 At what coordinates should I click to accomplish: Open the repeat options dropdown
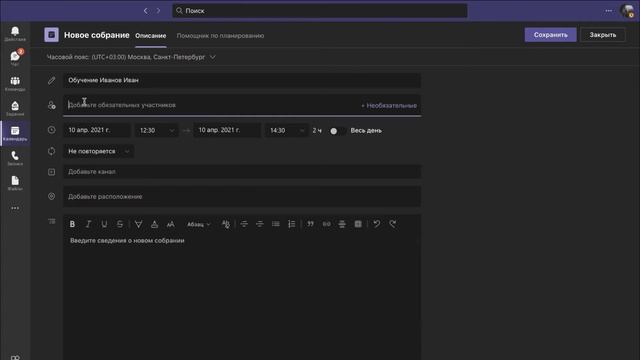coord(98,151)
